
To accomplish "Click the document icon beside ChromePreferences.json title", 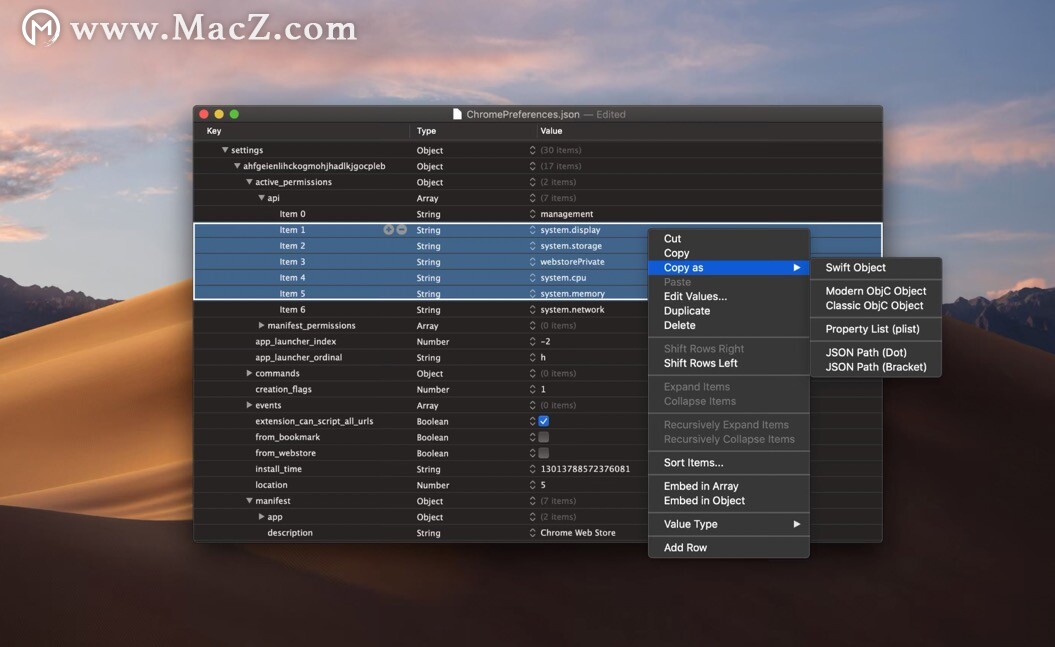I will tap(458, 114).
